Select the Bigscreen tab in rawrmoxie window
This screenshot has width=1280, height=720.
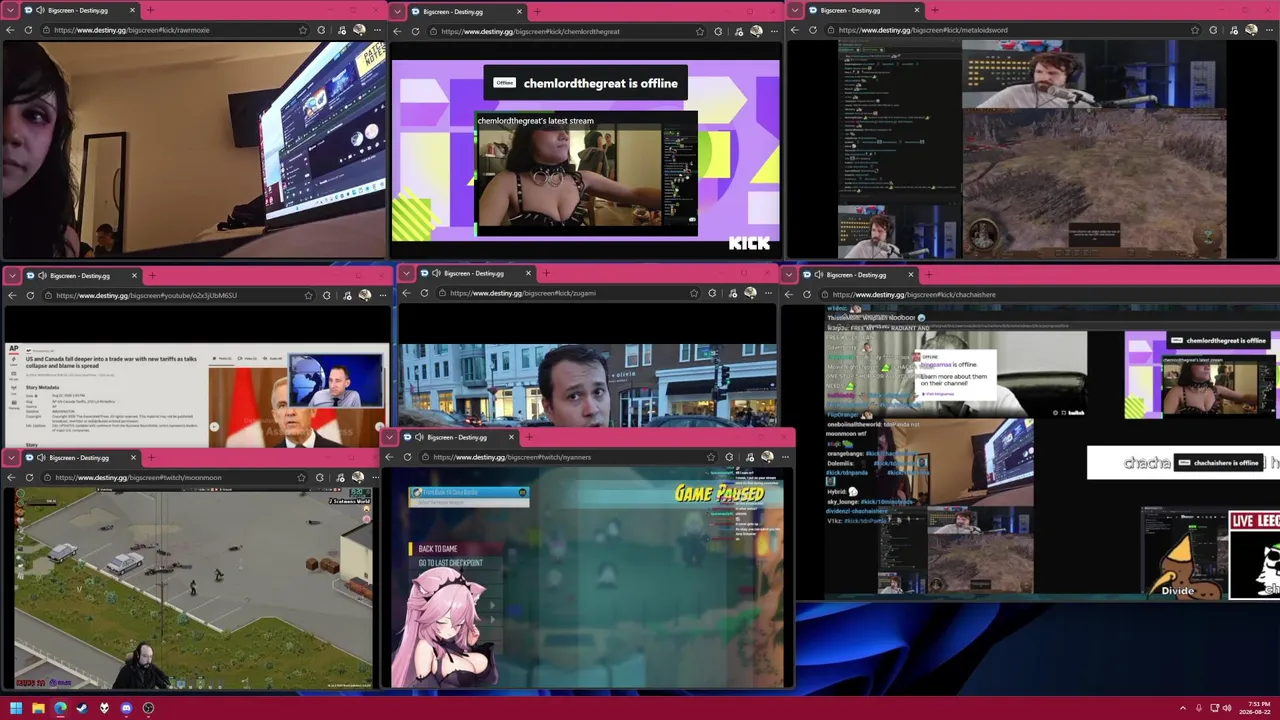pos(80,10)
